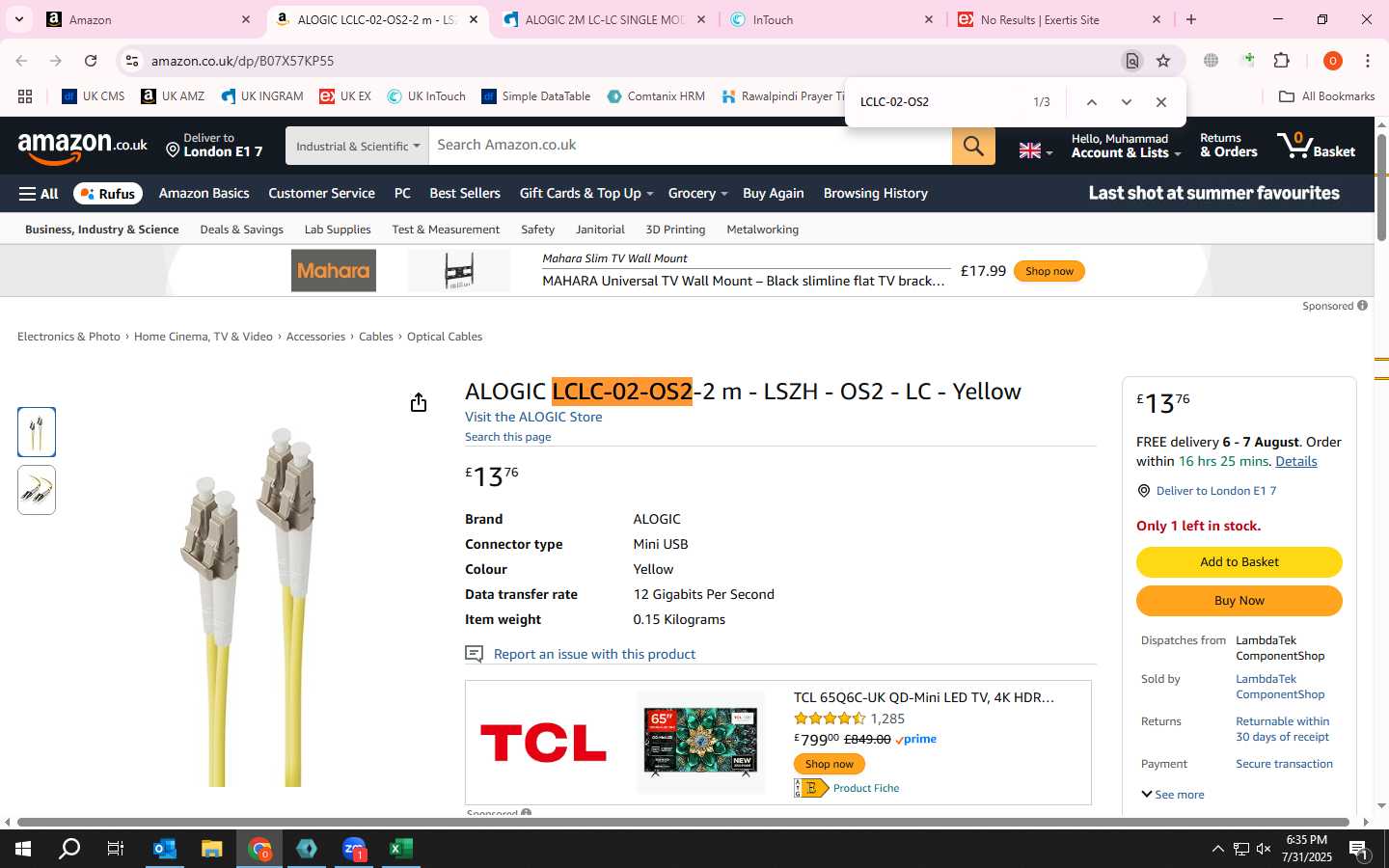This screenshot has height=868, width=1389.
Task: Reload the page with refresh icon
Action: click(91, 61)
